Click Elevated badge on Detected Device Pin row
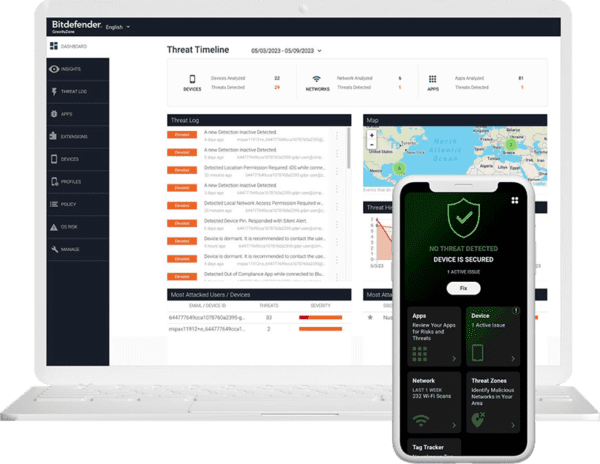 [182, 223]
